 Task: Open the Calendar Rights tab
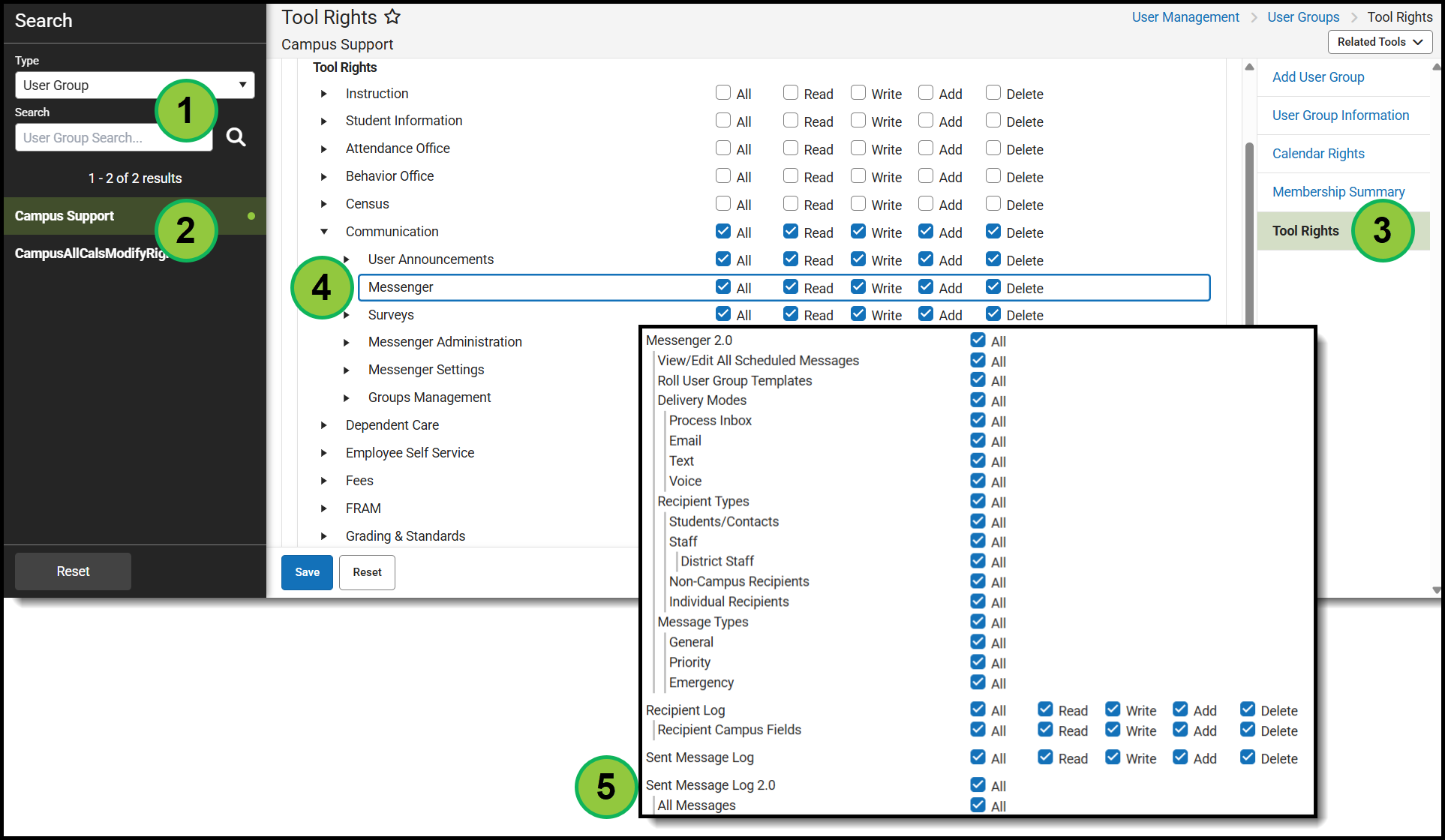coord(1318,154)
